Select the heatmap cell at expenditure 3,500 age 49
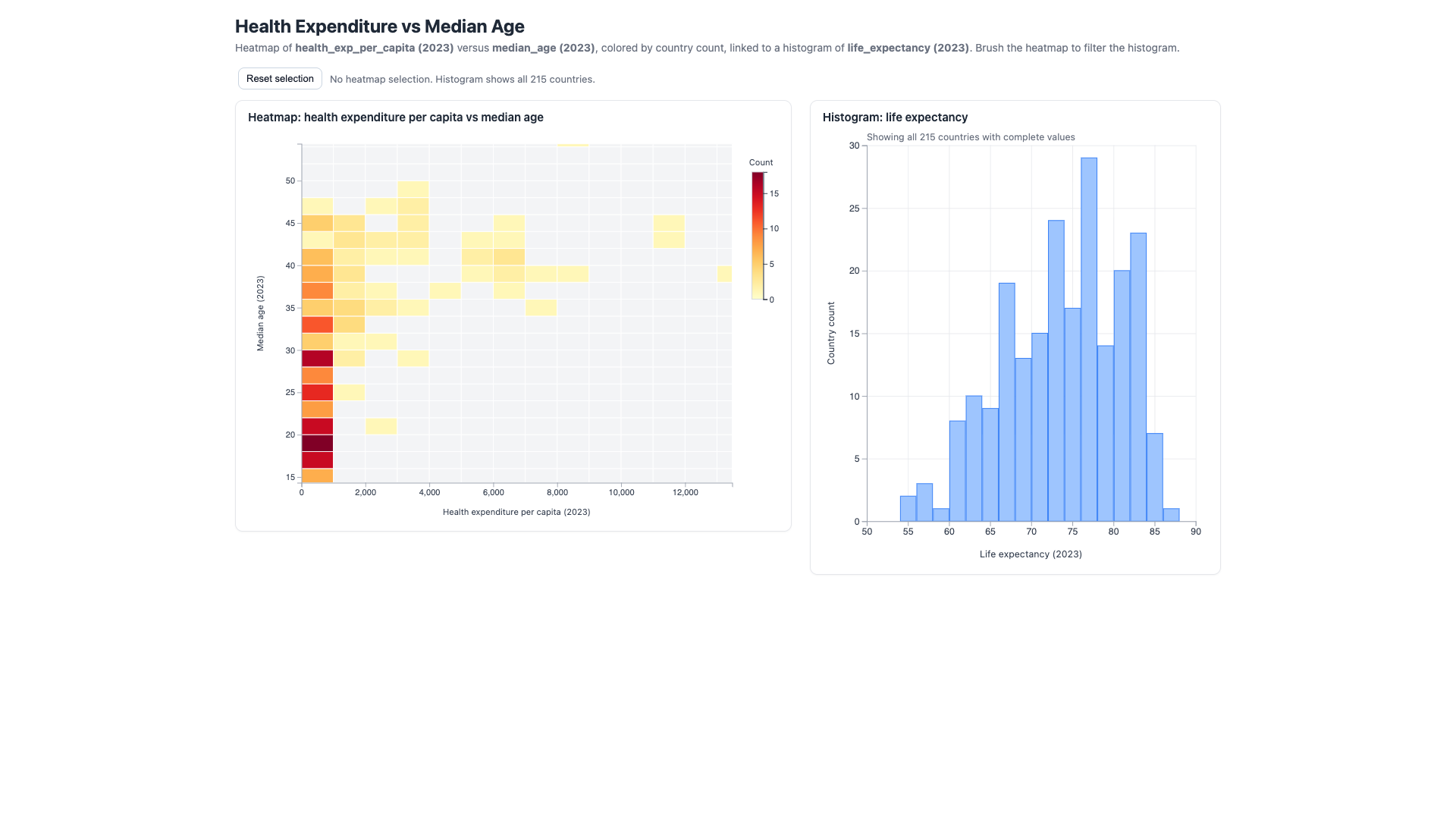 pos(413,189)
